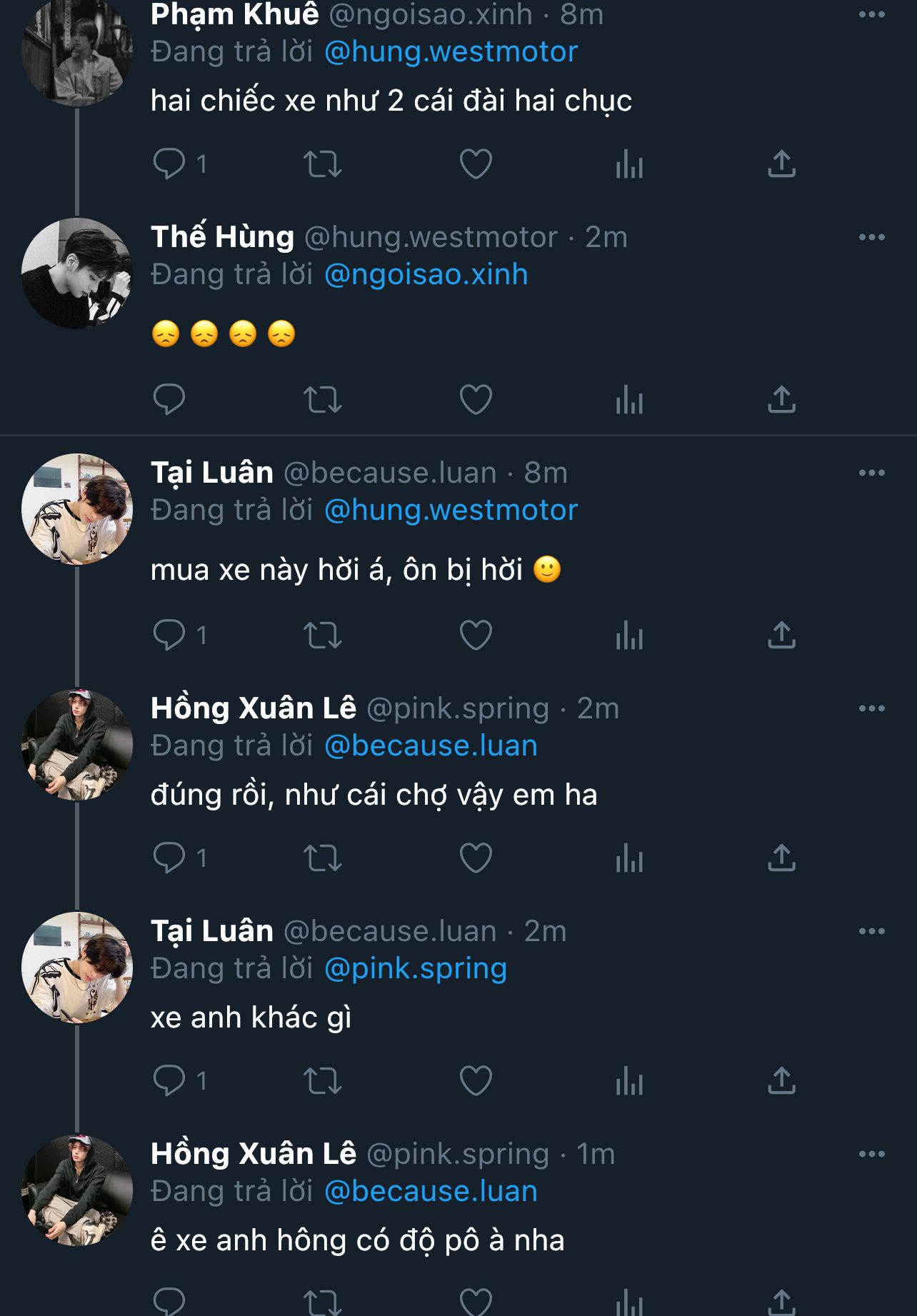The width and height of the screenshot is (917, 1316).
Task: Open Hồng Xuân Lê's profile name on 2m reply
Action: 254,708
